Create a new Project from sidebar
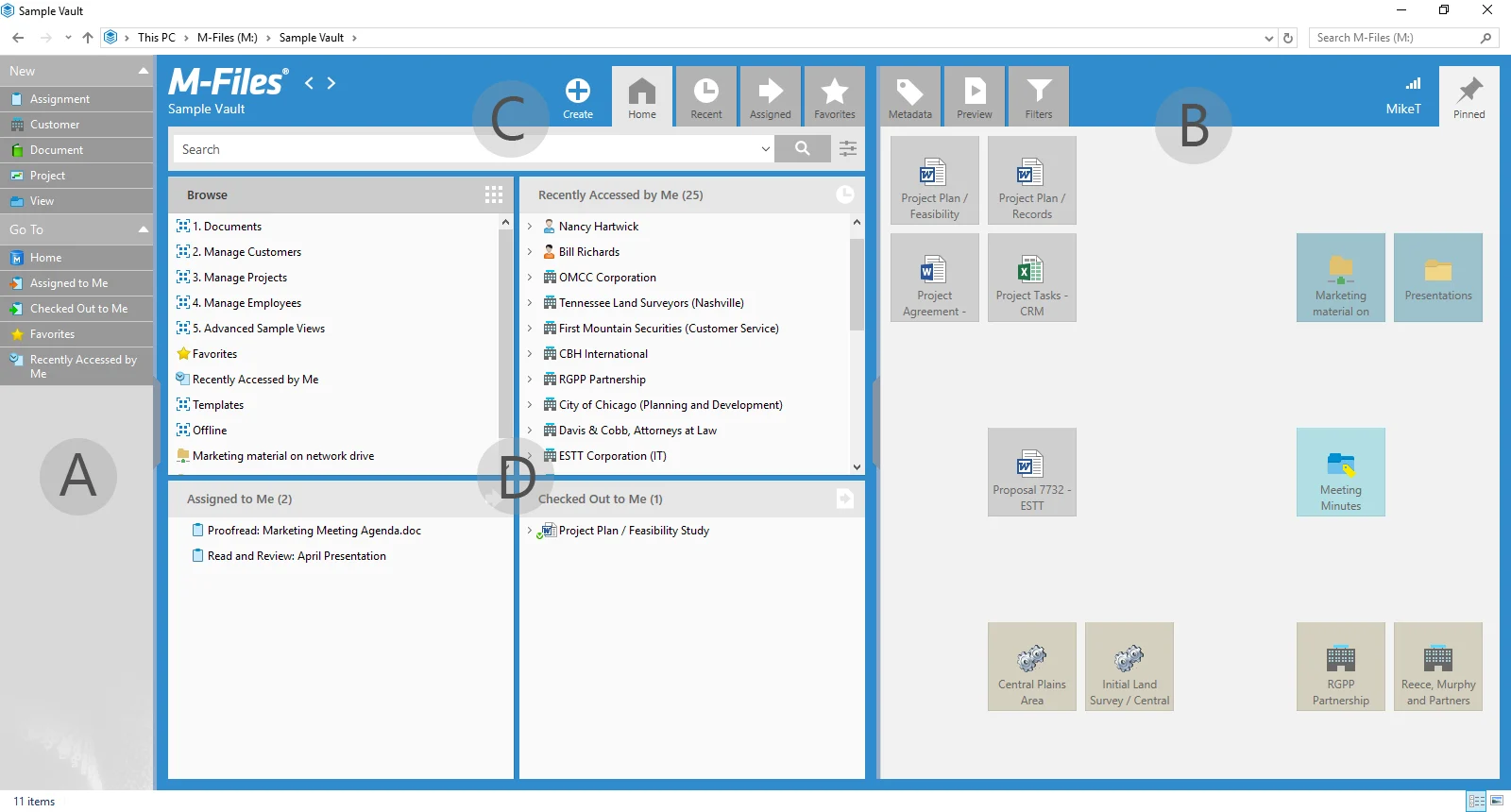 click(76, 176)
